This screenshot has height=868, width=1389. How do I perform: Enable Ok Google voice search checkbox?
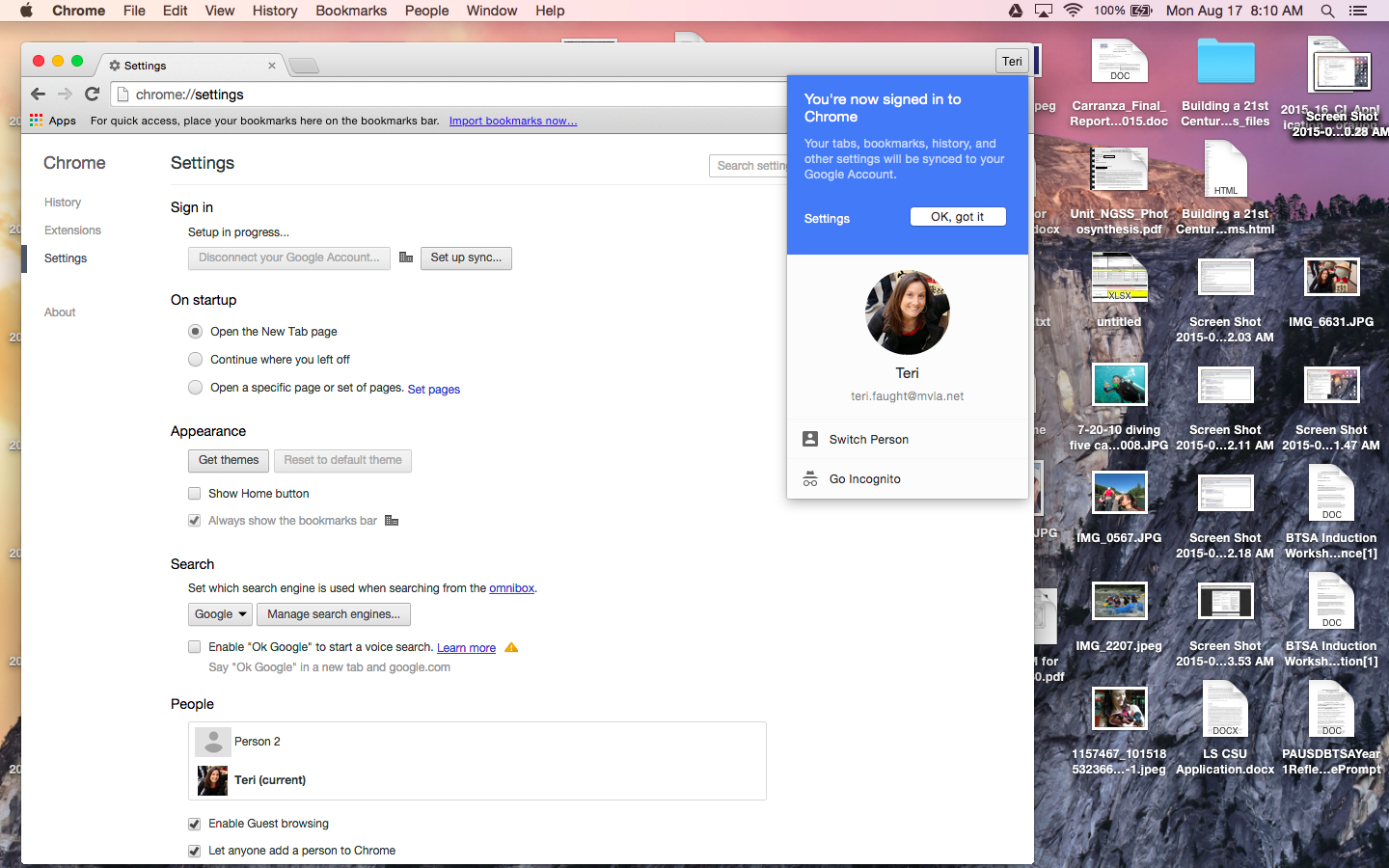(195, 647)
